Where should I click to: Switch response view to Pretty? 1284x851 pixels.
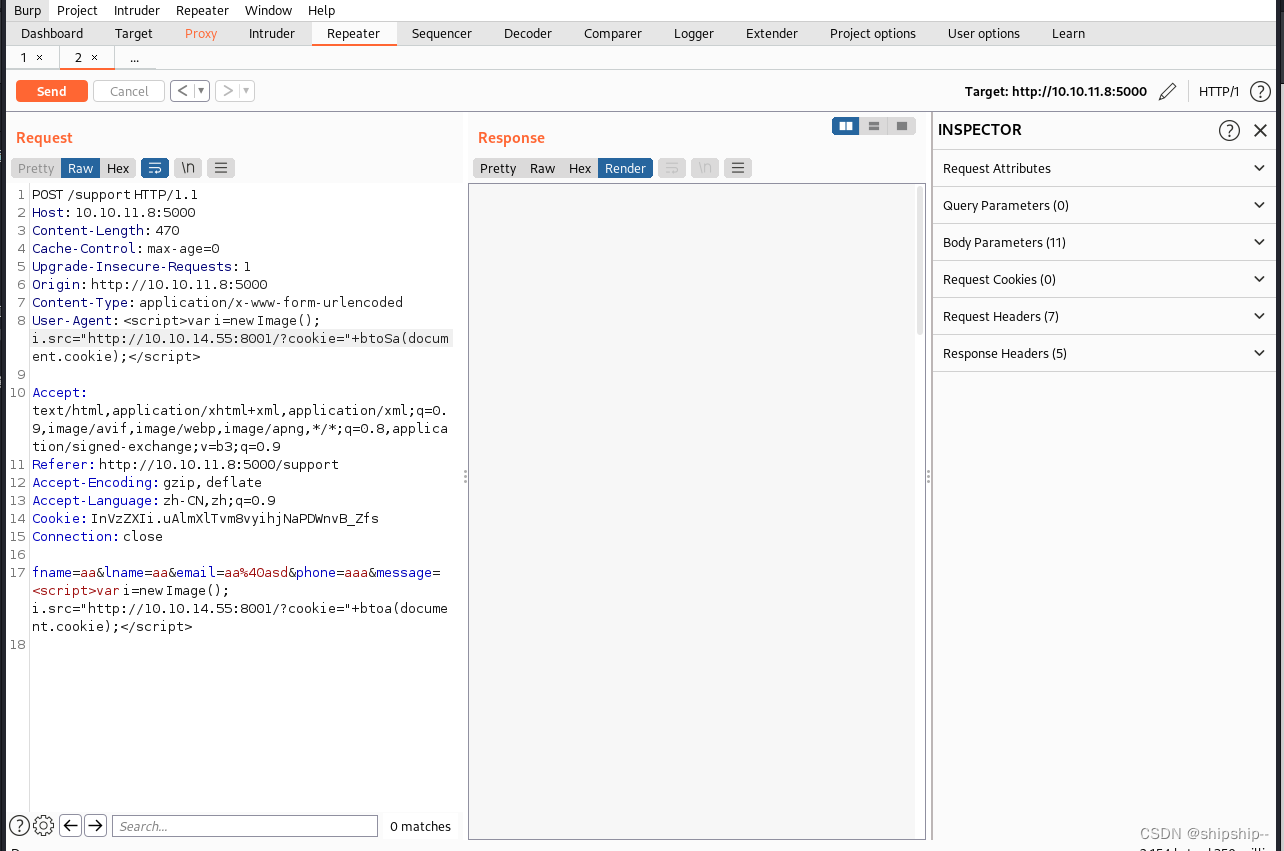click(x=498, y=168)
